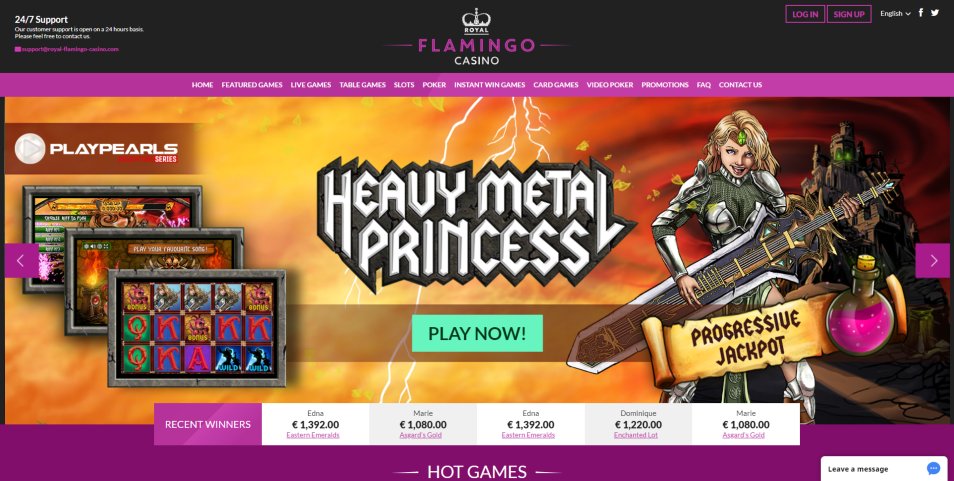Expand the English language dropdown
This screenshot has width=954, height=481.
[895, 13]
